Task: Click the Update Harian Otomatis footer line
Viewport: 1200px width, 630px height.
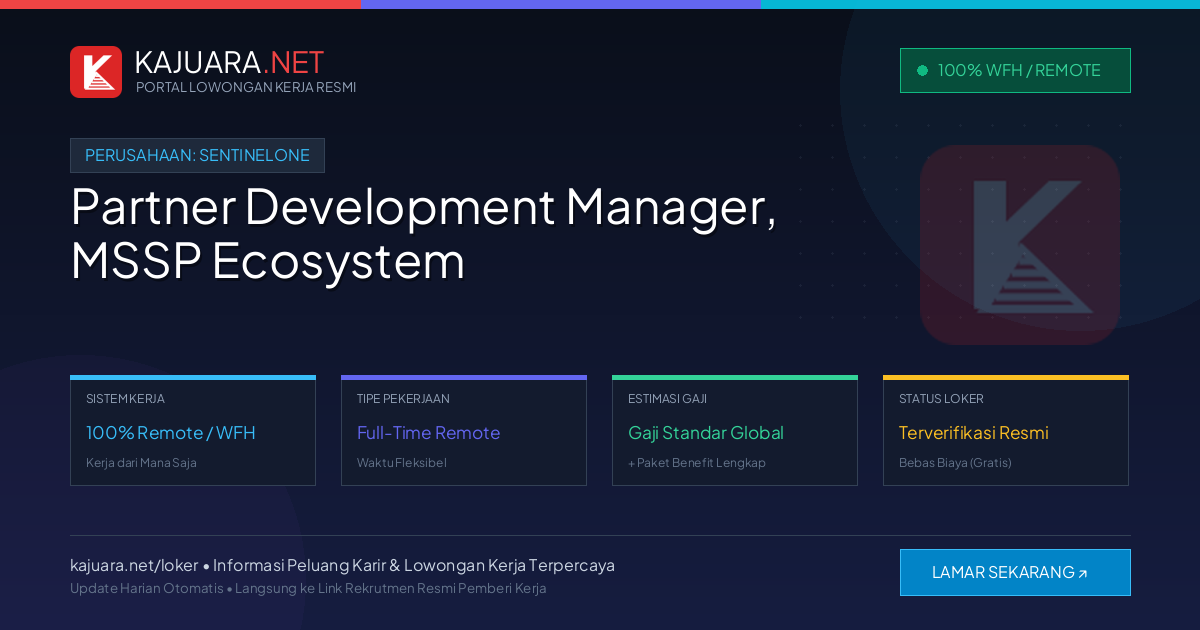Action: (x=308, y=588)
